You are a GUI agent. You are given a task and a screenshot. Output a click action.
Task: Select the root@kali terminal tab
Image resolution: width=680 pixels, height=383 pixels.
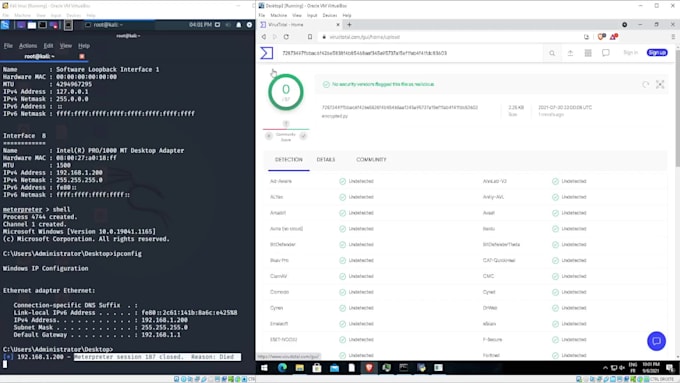pyautogui.click(x=39, y=56)
